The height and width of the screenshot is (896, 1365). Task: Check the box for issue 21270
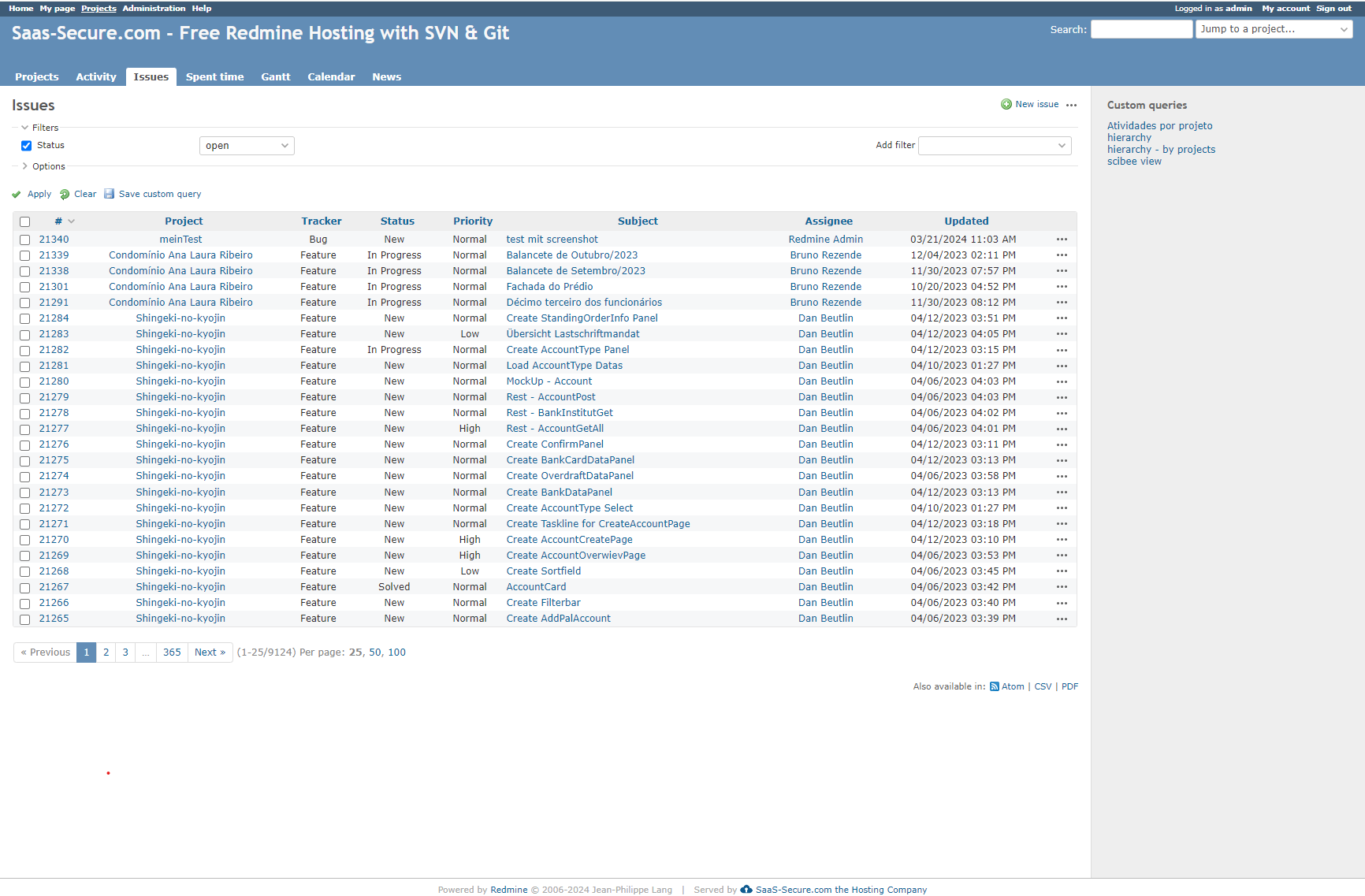[24, 541]
